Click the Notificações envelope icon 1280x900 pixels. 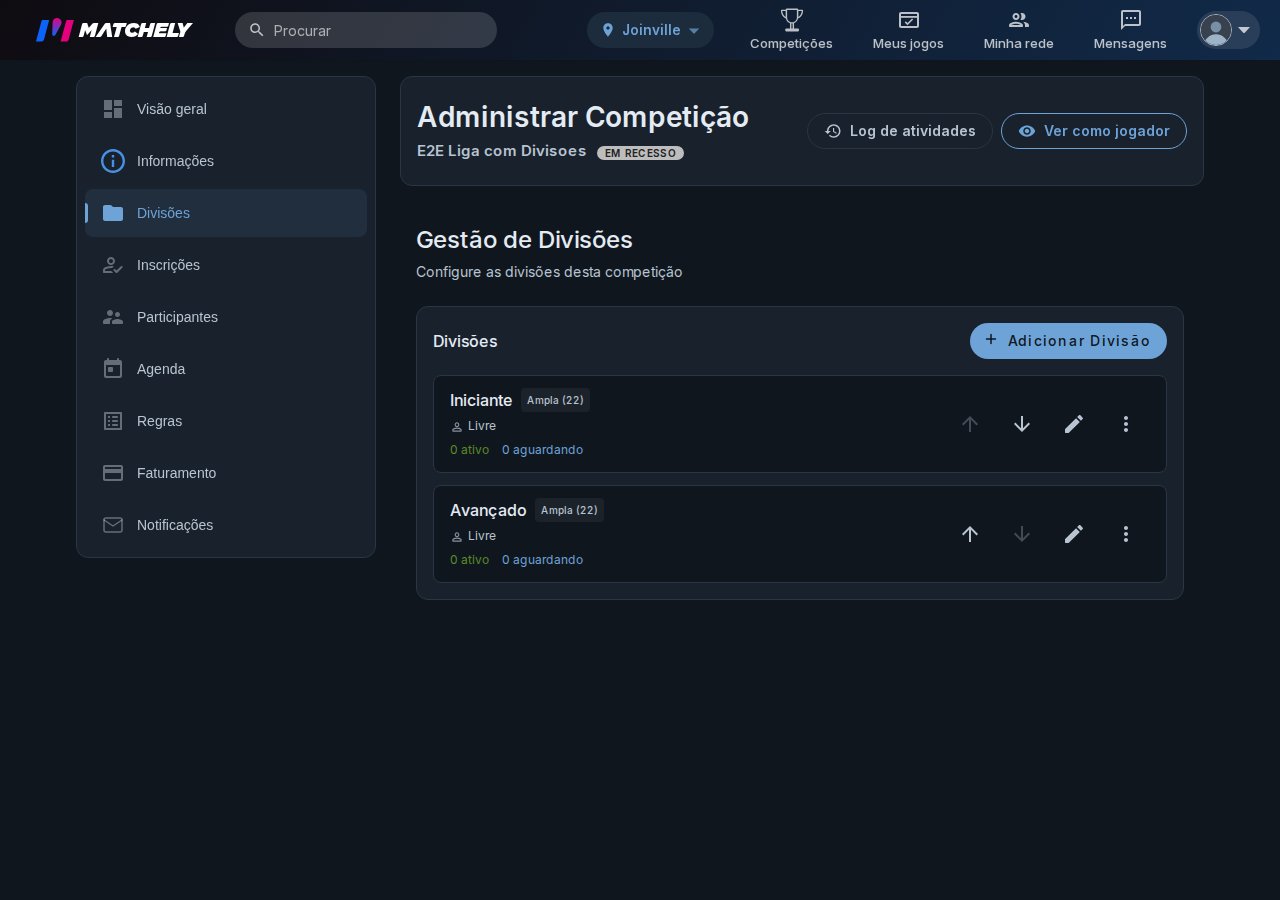click(x=113, y=525)
